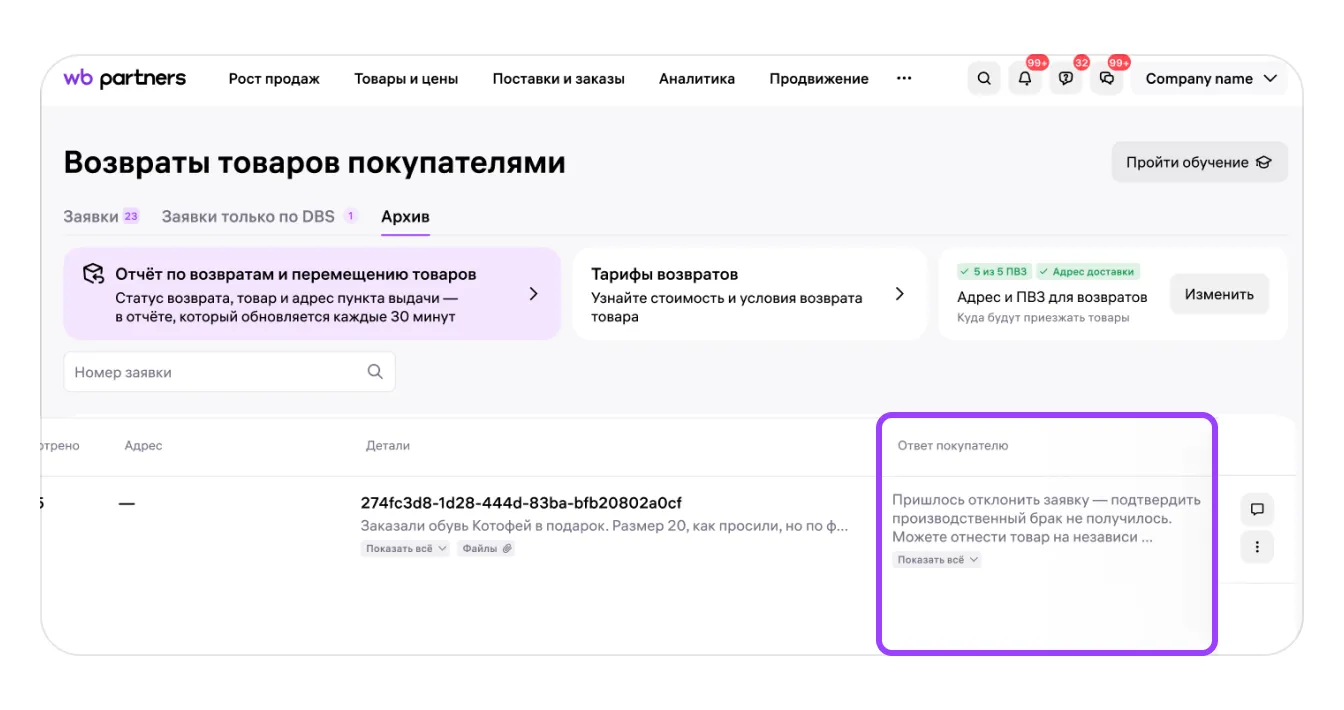Image resolution: width=1344 pixels, height=710 pixels.
Task: Switch to the Заявки tab
Action: [x=91, y=216]
